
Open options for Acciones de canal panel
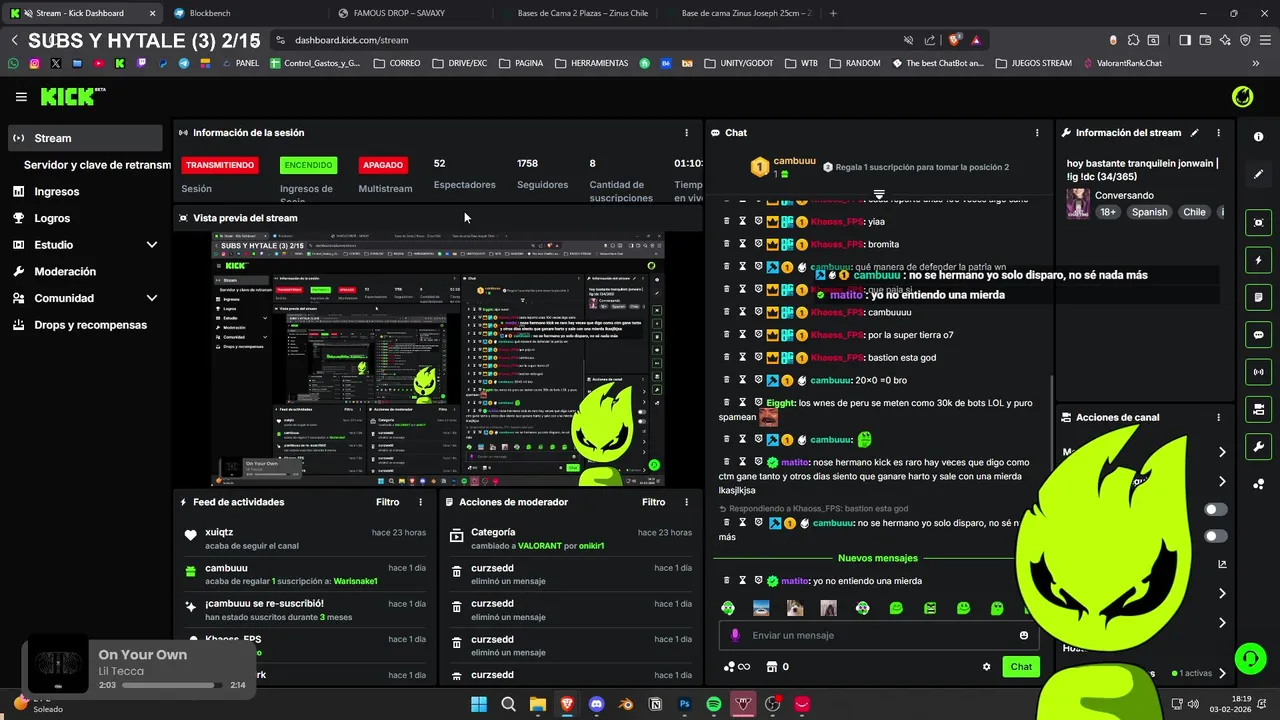(1218, 418)
